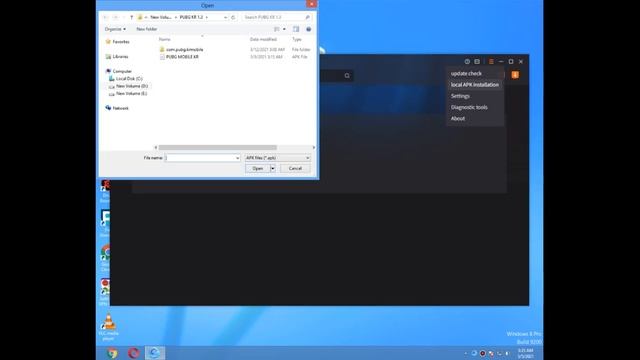Select New Volume (D:) in tree

(x=128, y=86)
